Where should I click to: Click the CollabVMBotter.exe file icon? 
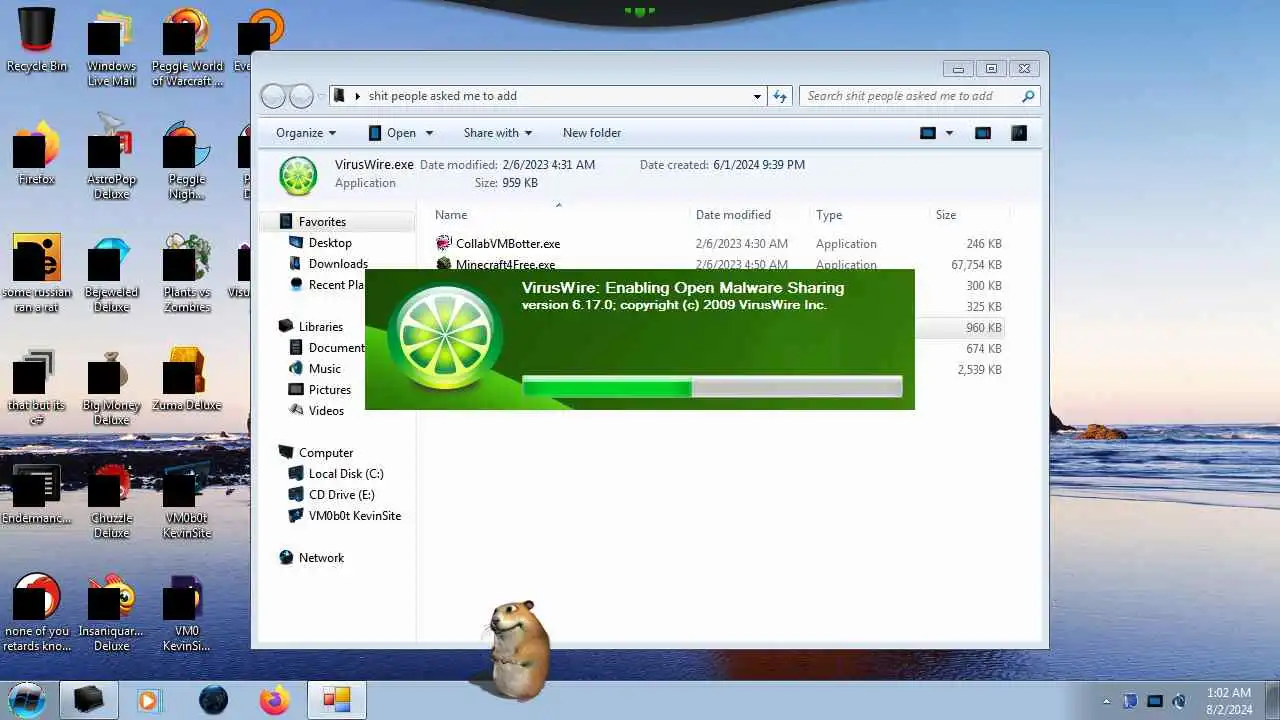coord(445,243)
